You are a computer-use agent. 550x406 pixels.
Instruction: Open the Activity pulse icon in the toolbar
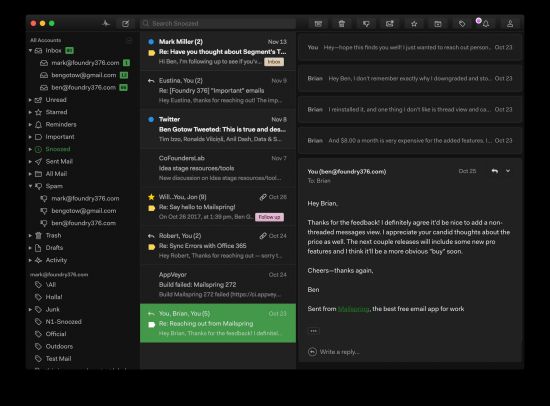(x=106, y=24)
